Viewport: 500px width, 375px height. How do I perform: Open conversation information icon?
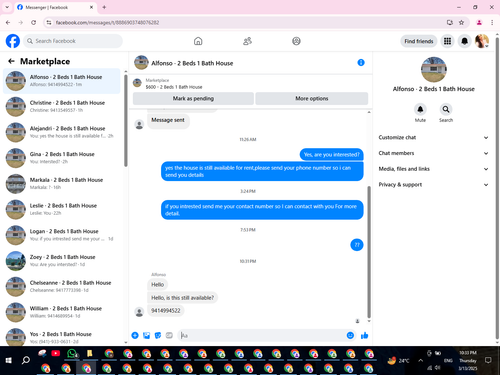coord(361,63)
